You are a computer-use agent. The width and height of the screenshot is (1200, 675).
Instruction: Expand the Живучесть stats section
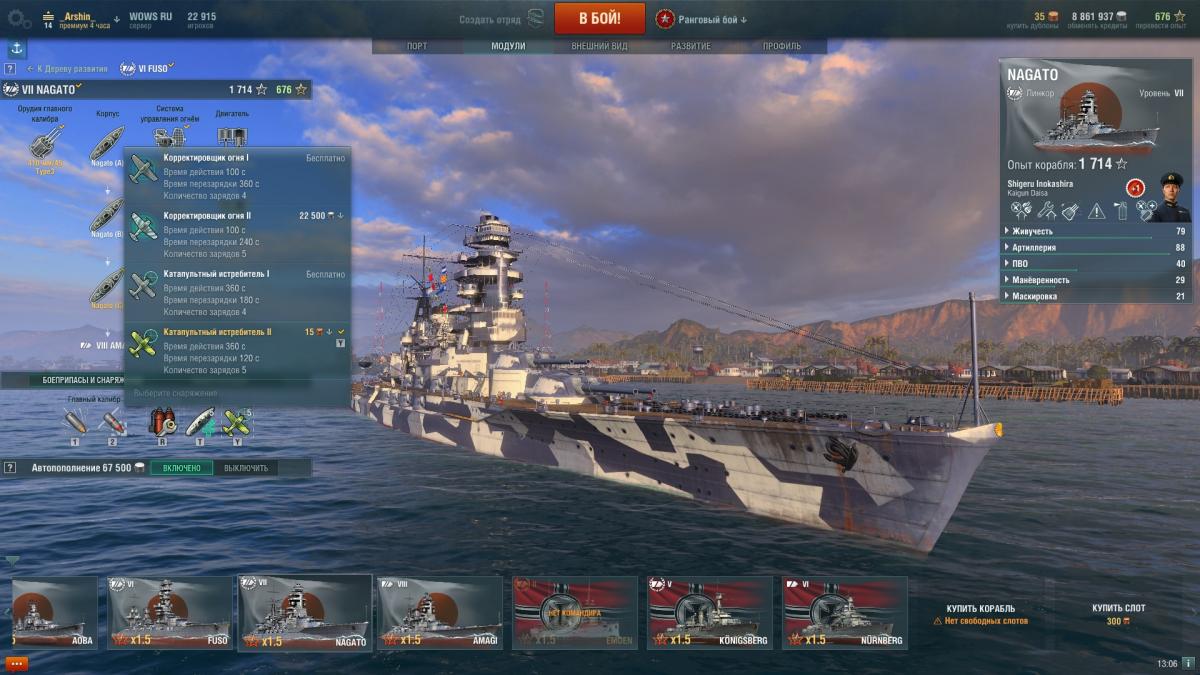[1096, 231]
